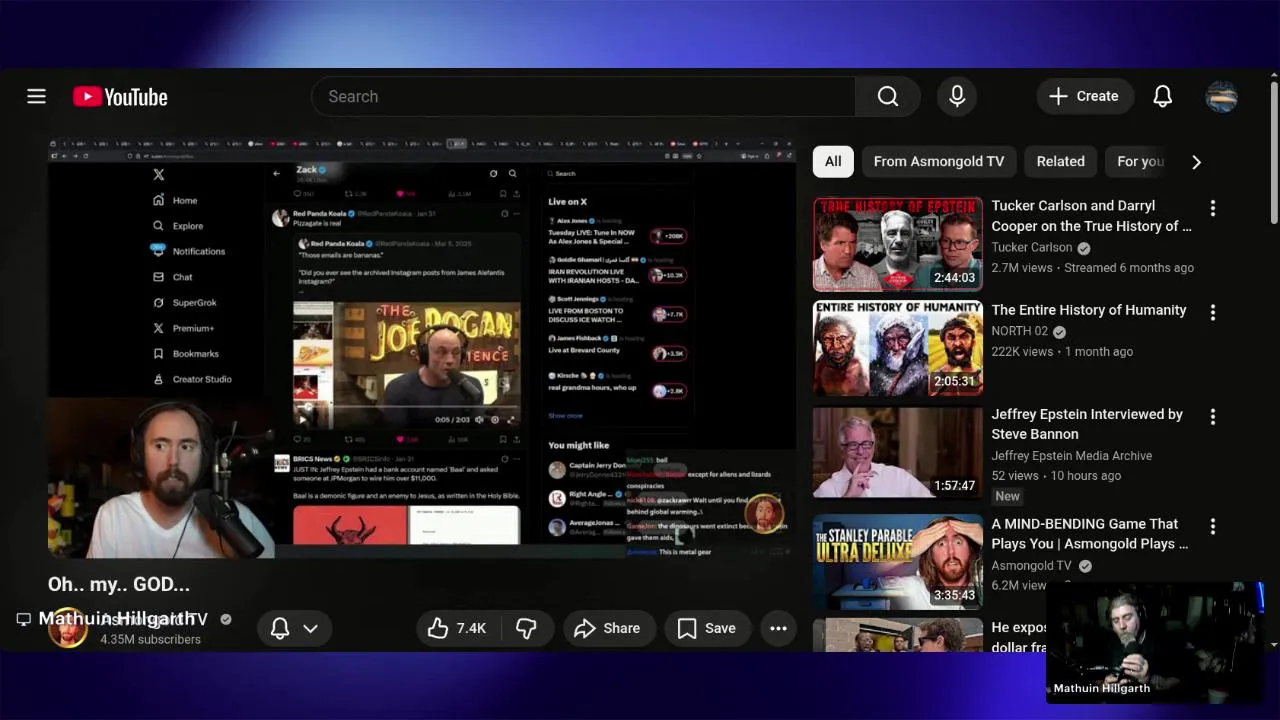The height and width of the screenshot is (720, 1280).
Task: Show more chips with right arrow
Action: [1196, 161]
